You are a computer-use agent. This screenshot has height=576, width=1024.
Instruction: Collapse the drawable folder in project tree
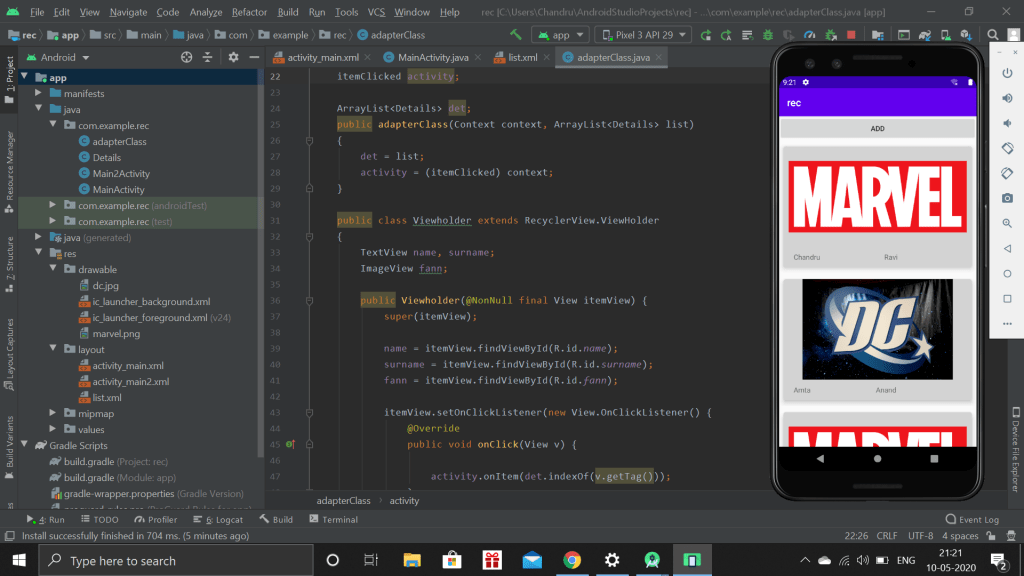pyautogui.click(x=55, y=269)
